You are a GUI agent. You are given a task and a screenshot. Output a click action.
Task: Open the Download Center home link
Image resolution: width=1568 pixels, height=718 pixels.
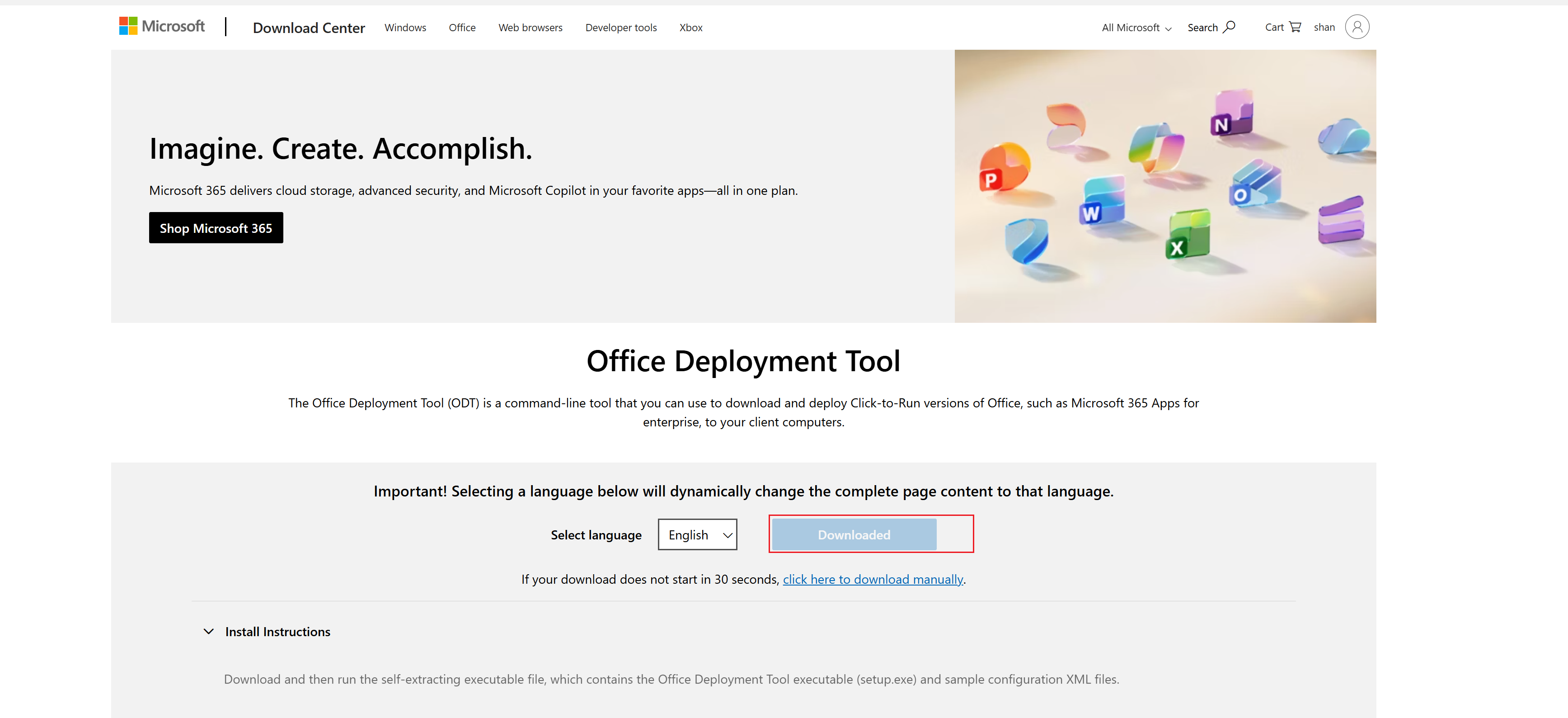[x=309, y=28]
